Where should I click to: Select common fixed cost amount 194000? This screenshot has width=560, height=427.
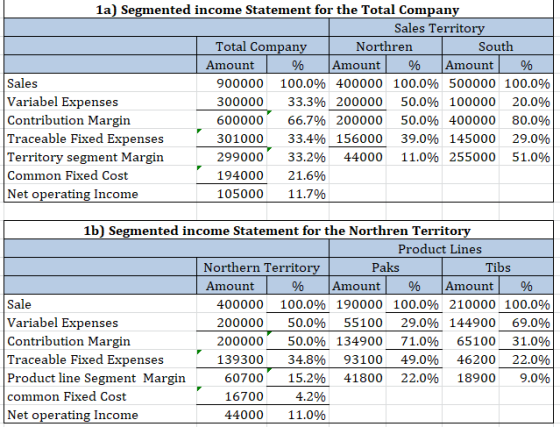(231, 175)
